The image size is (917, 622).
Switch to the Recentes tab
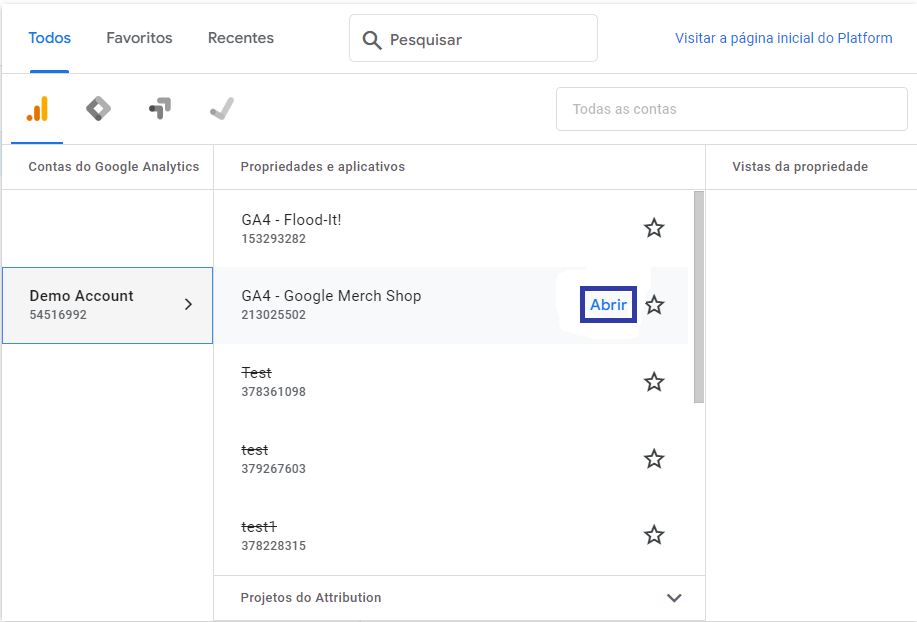pos(241,38)
